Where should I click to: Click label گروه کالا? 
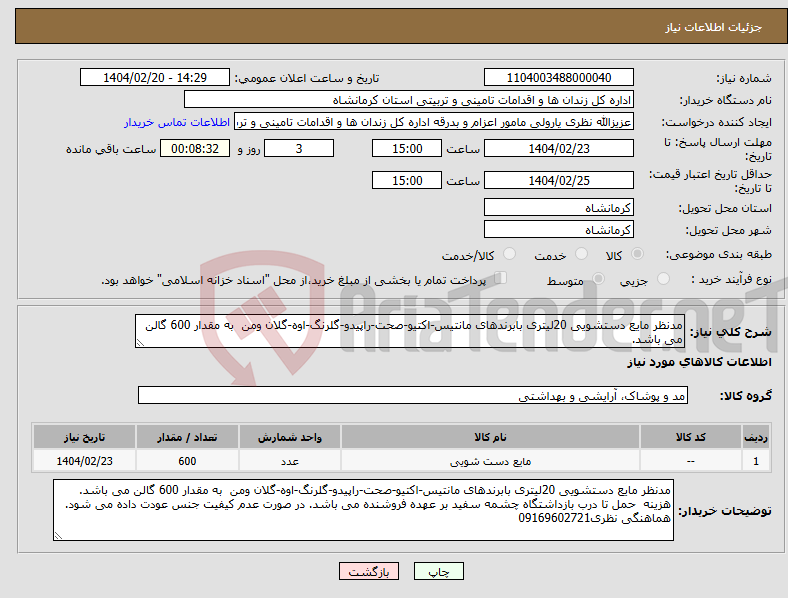click(746, 396)
